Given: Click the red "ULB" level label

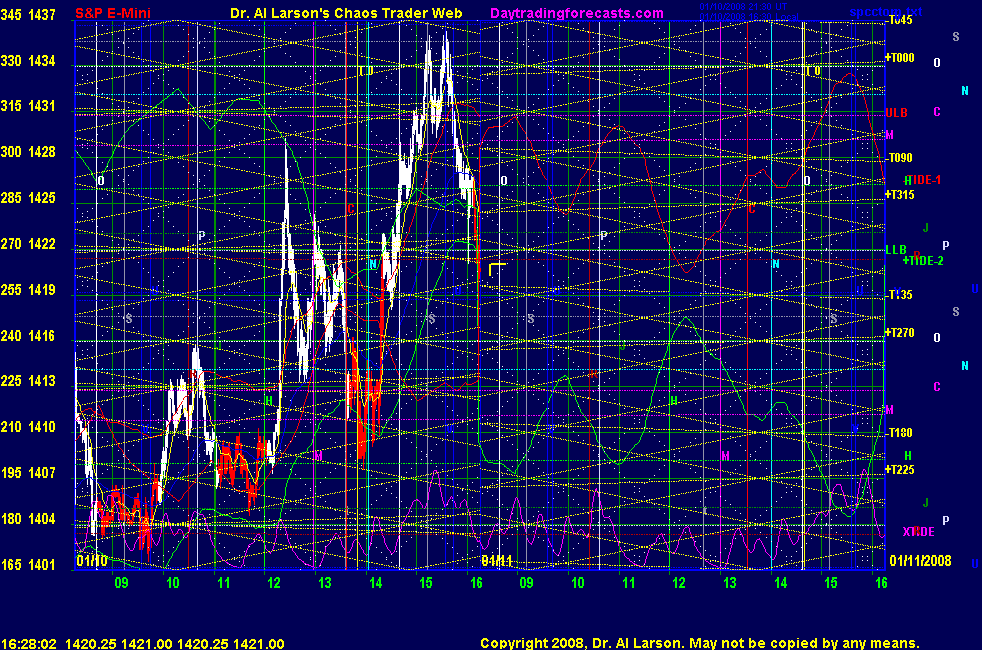Looking at the screenshot, I should click(x=896, y=113).
